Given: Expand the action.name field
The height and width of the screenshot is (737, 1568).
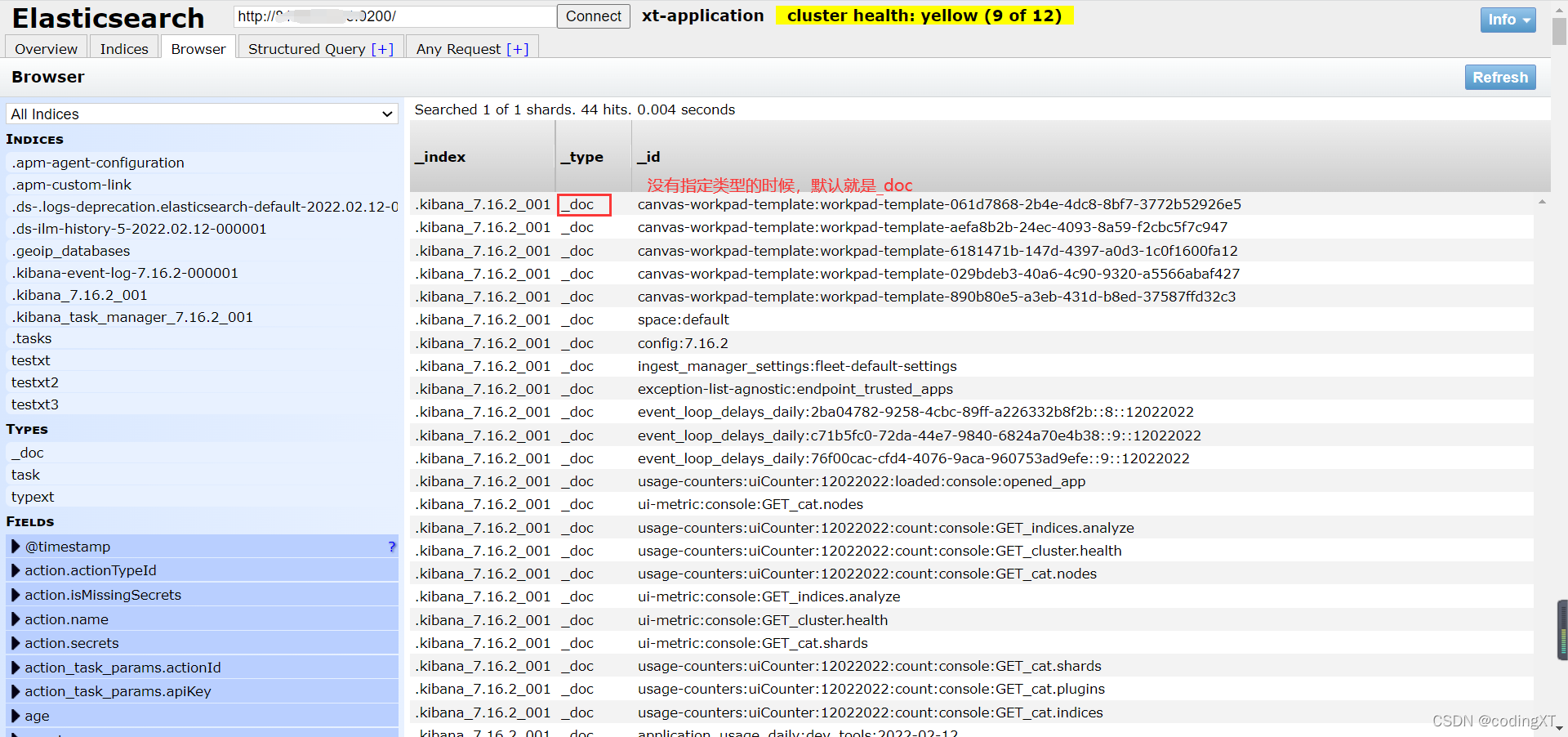Looking at the screenshot, I should click(202, 619).
